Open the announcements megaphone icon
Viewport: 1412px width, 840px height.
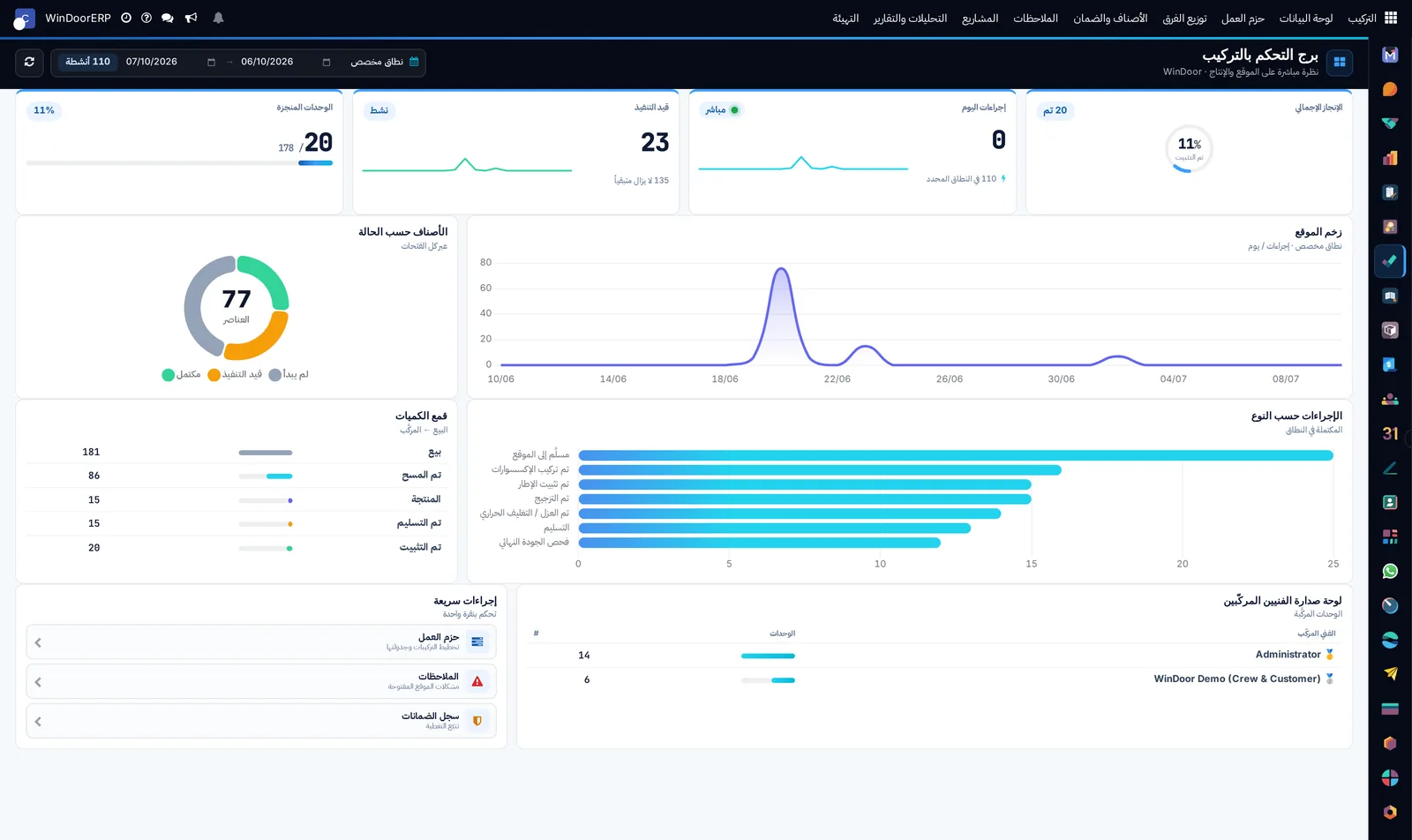tap(192, 18)
